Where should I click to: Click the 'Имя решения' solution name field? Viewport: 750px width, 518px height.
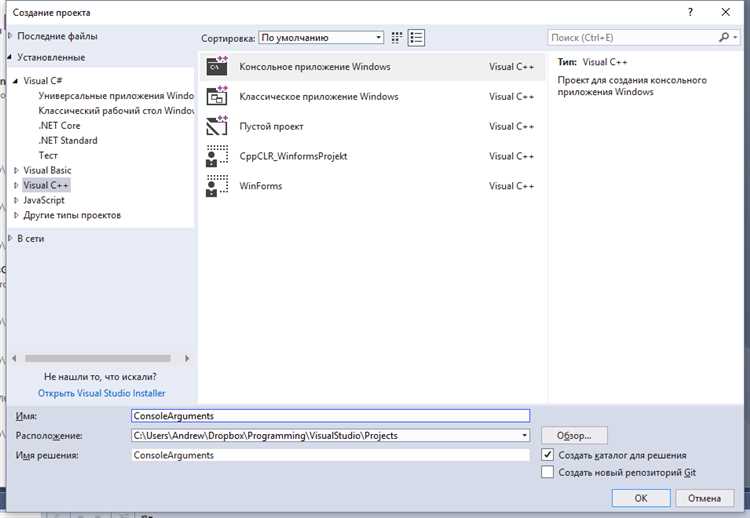click(331, 455)
